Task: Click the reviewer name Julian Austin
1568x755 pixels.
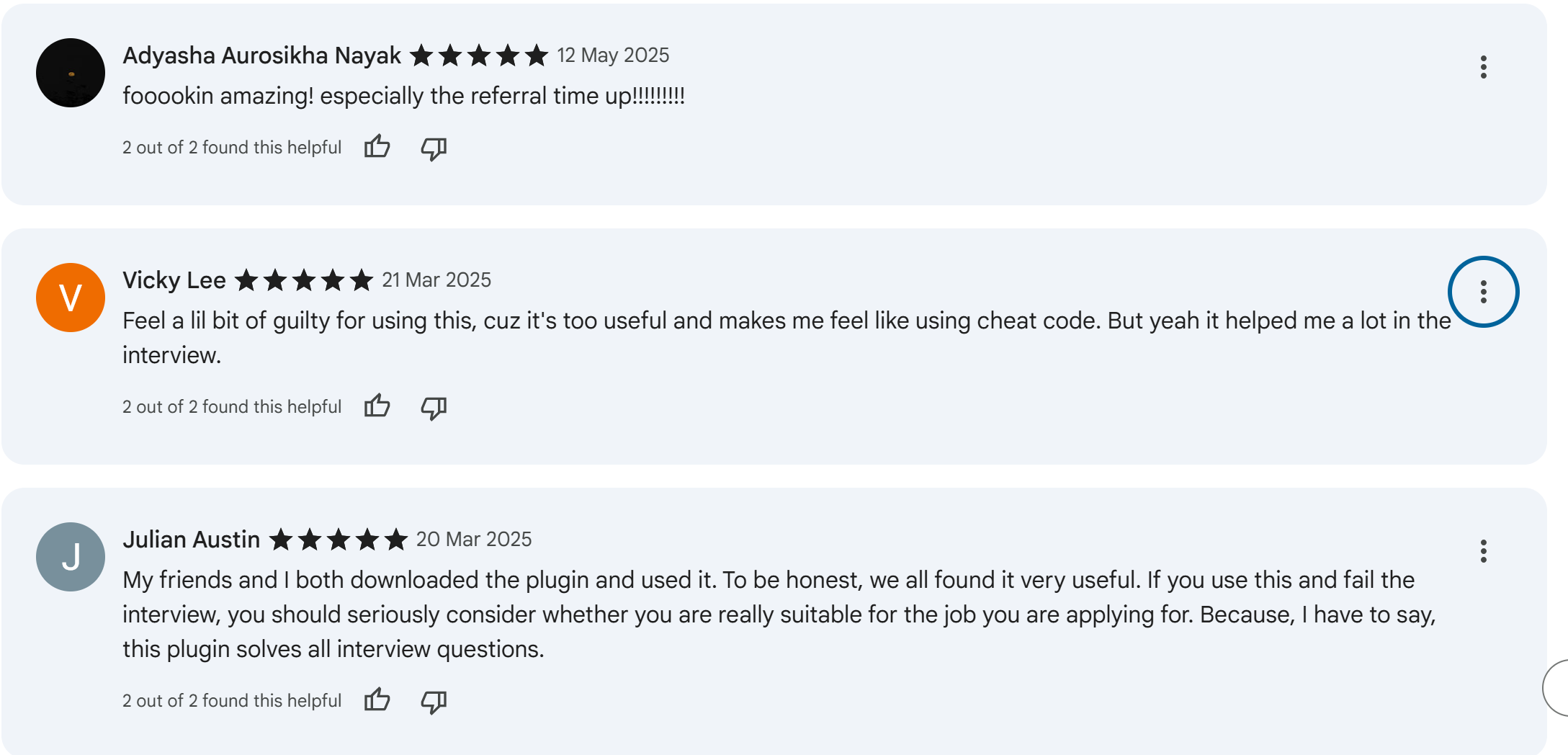Action: click(191, 540)
